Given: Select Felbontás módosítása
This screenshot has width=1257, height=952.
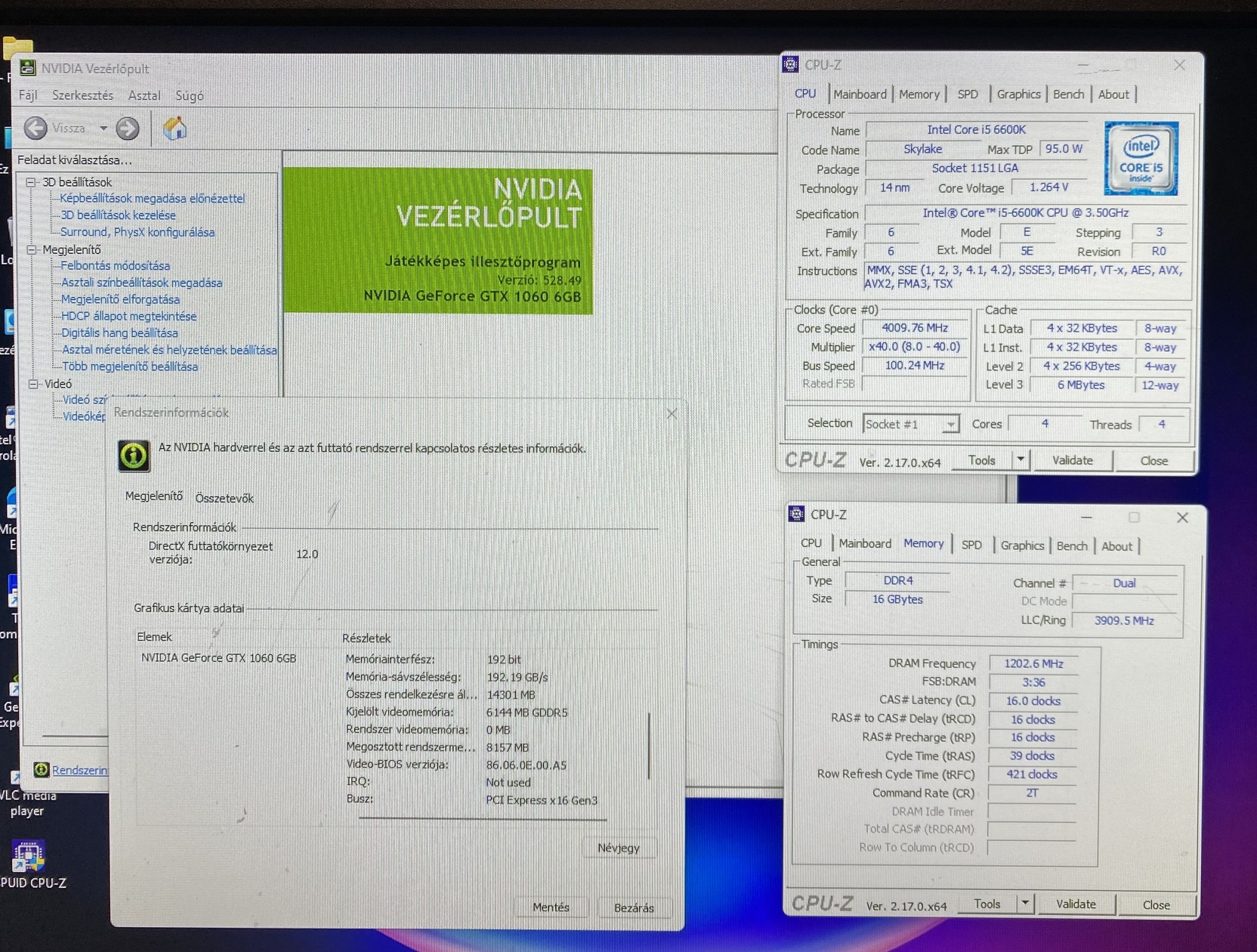Looking at the screenshot, I should (x=116, y=266).
